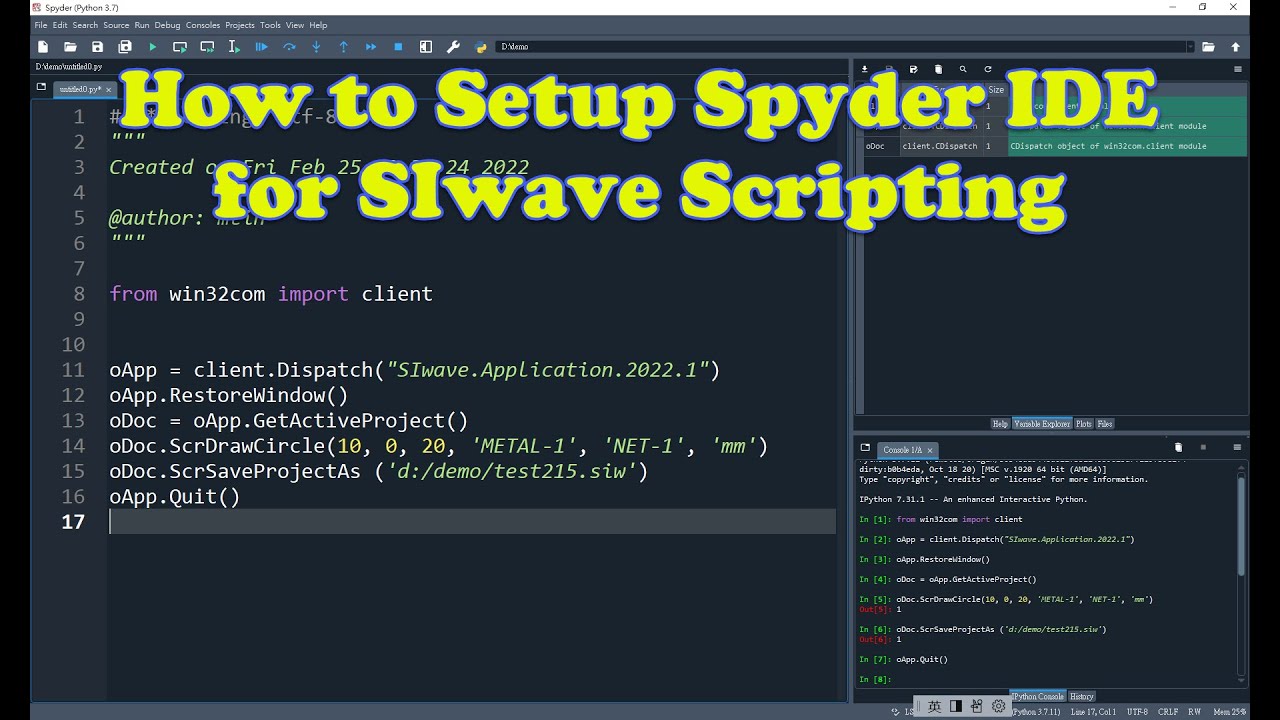1280x720 pixels.
Task: Run the file with the green play icon
Action: [x=153, y=47]
